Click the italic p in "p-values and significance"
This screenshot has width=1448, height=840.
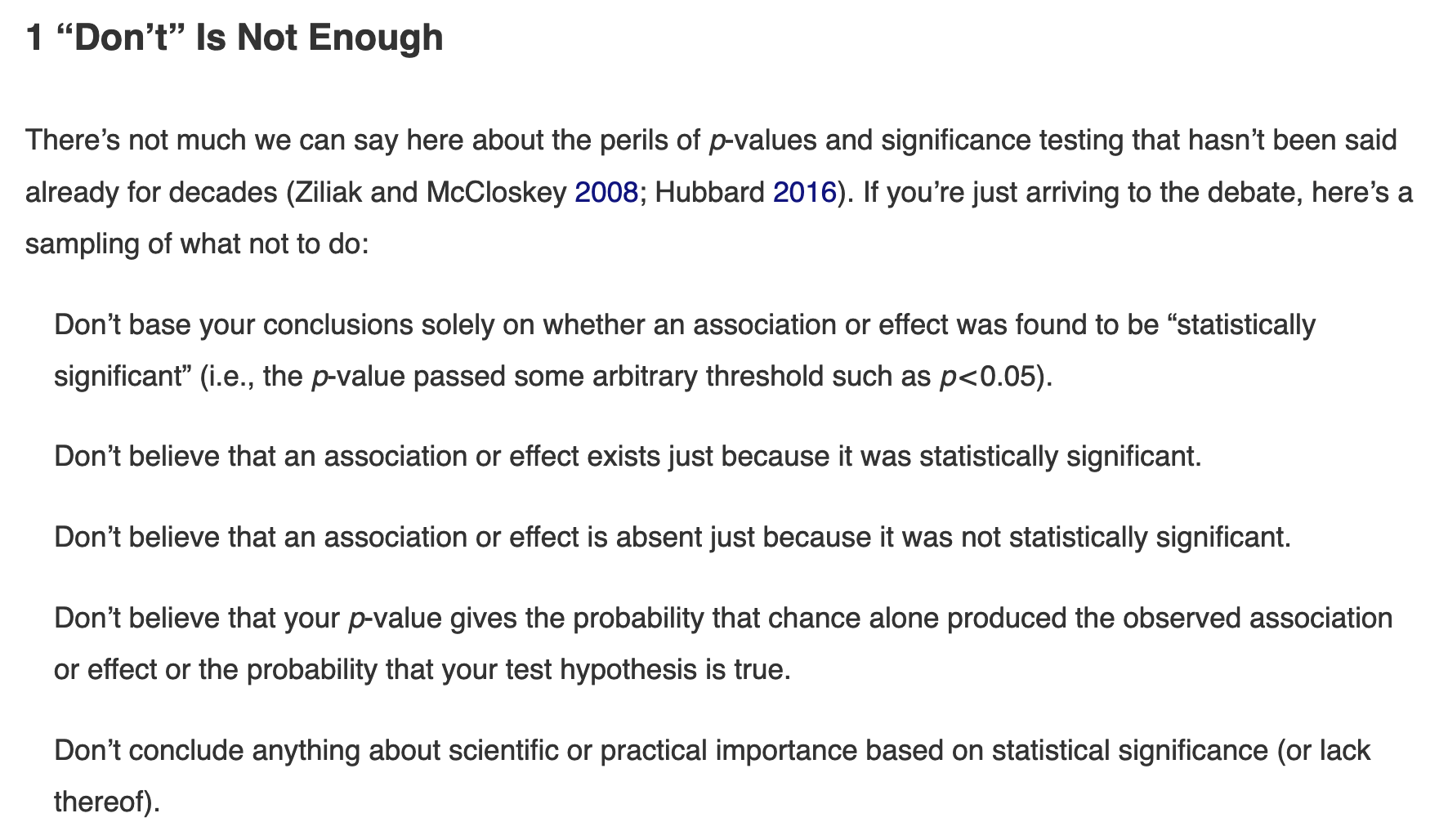(717, 142)
